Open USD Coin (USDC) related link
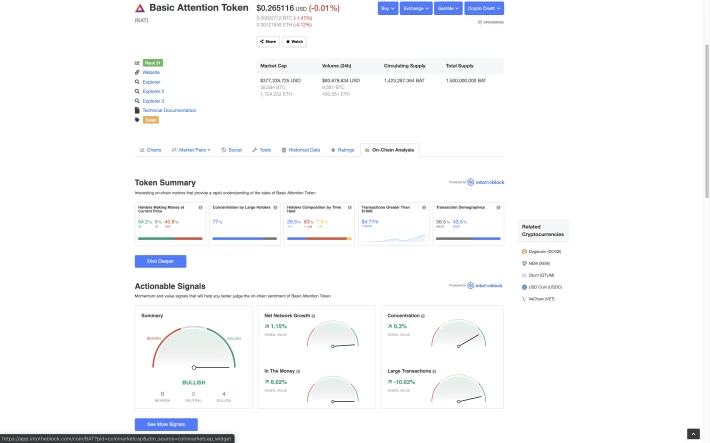Image resolution: width=710 pixels, height=443 pixels. (x=545, y=287)
